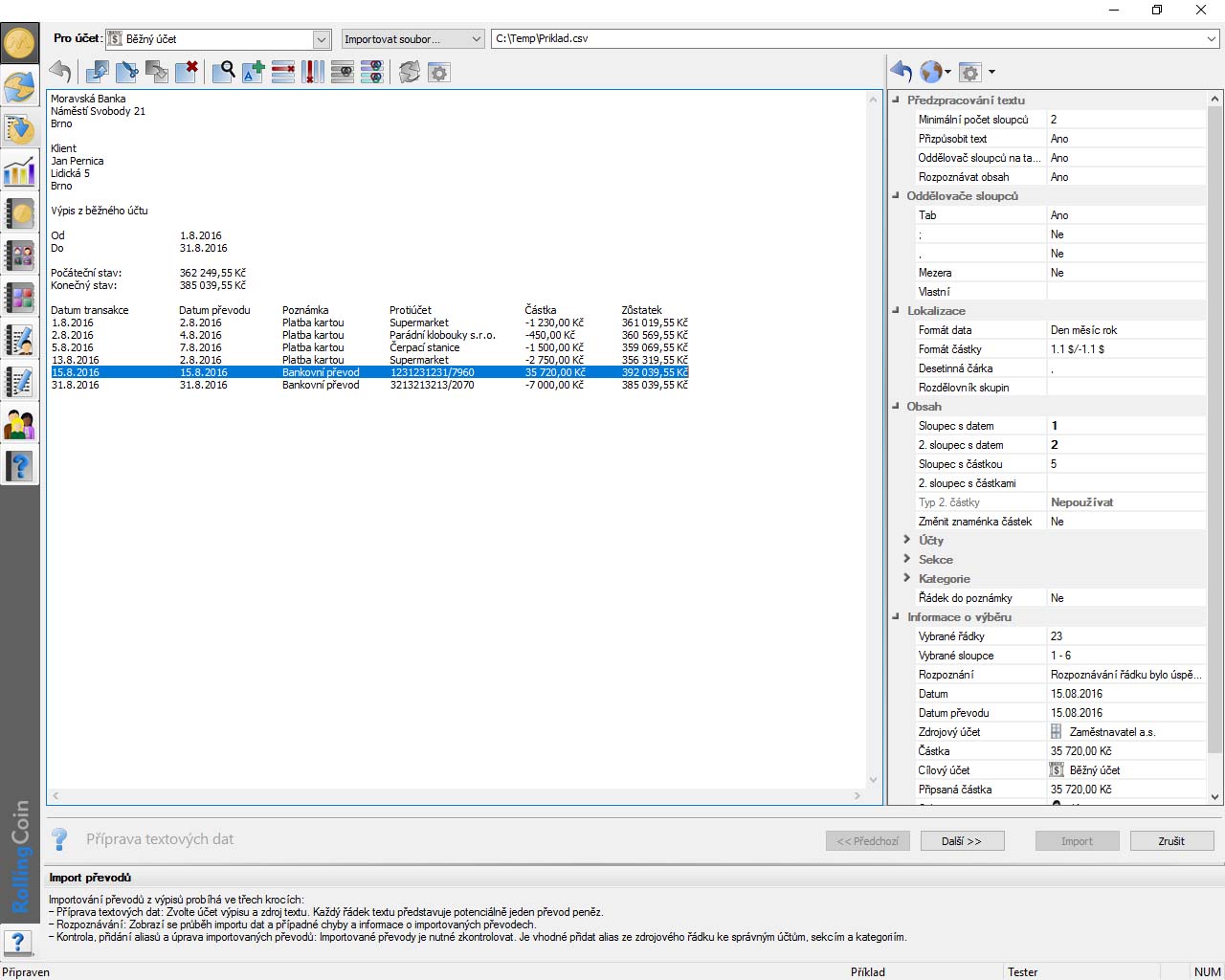Open the users group sidebar icon
Viewport: 1225px width, 980px height.
19,424
